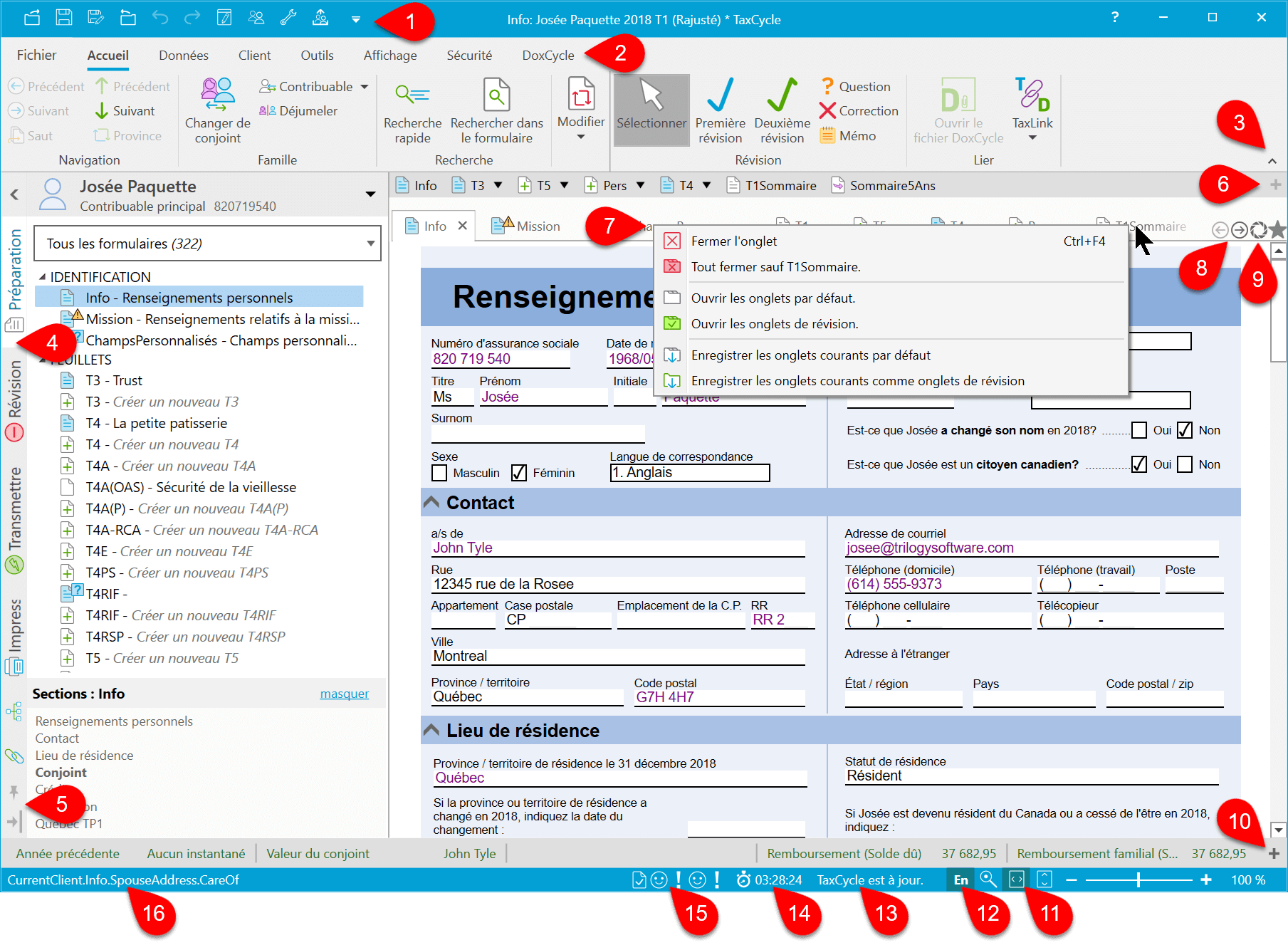This screenshot has width=1288, height=945.
Task: Collapse the Lieu de résidence section chevron
Action: pyautogui.click(x=431, y=730)
